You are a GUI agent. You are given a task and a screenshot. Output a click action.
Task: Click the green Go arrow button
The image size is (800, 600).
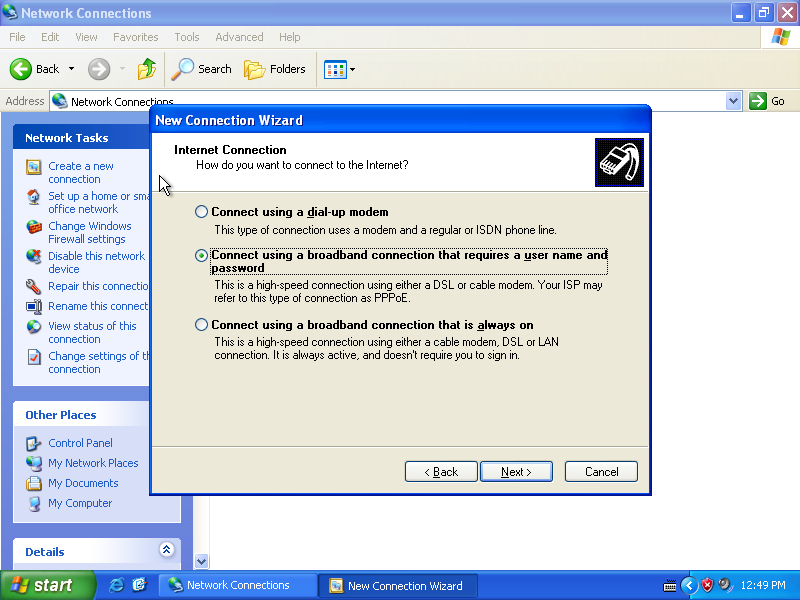click(x=758, y=101)
